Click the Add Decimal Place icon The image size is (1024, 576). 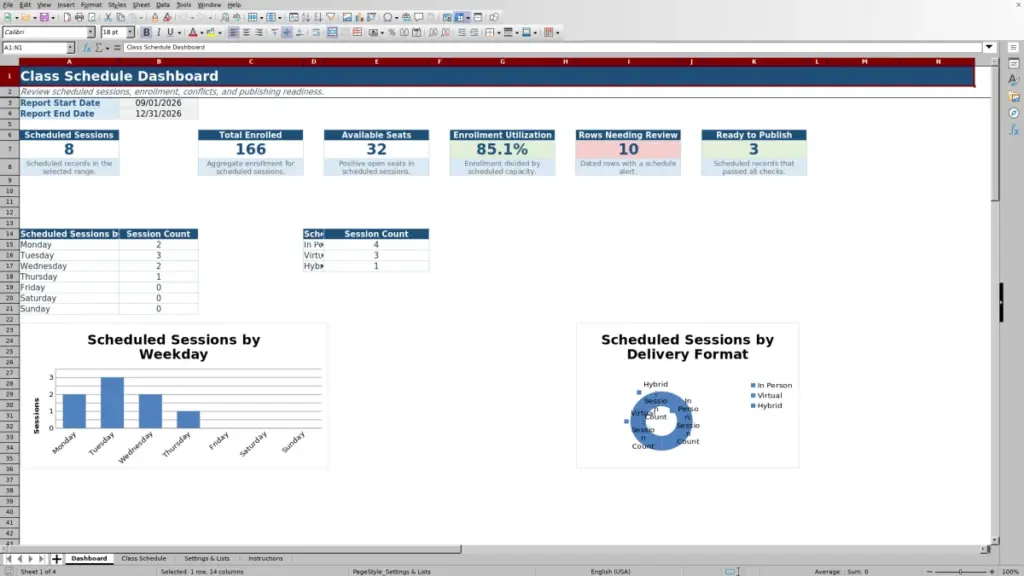(433, 32)
